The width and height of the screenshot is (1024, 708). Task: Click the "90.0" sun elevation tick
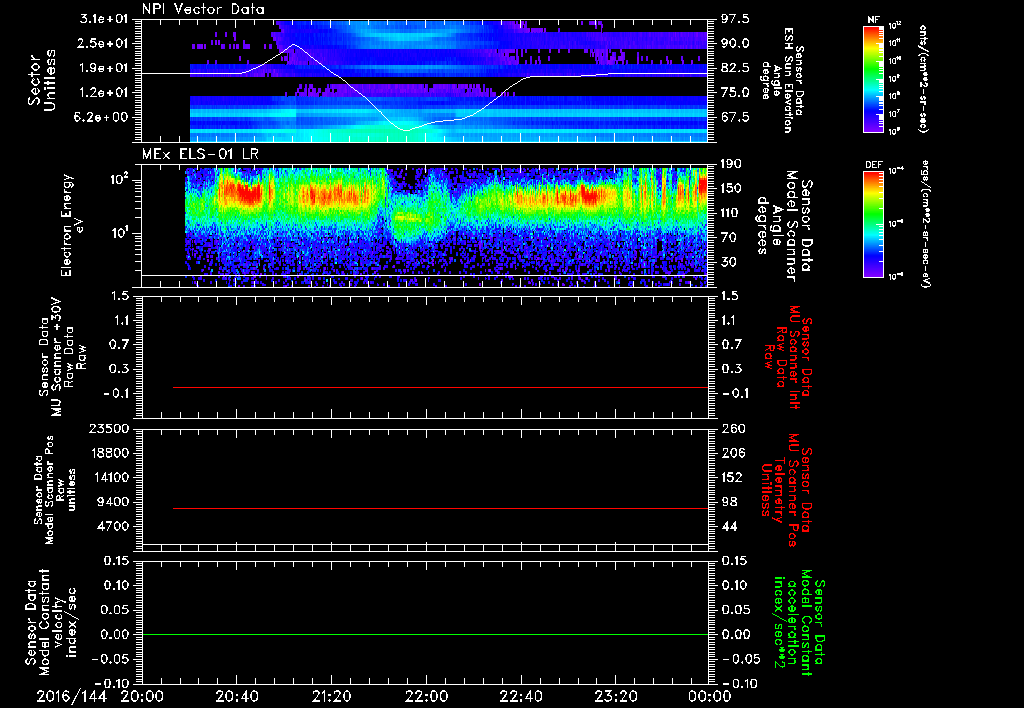(x=735, y=43)
